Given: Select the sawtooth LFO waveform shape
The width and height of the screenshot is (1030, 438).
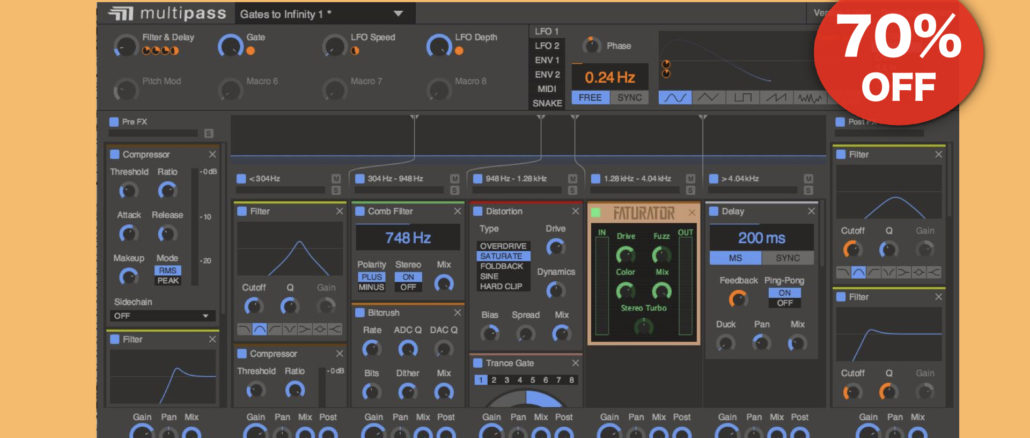Looking at the screenshot, I should [776, 97].
